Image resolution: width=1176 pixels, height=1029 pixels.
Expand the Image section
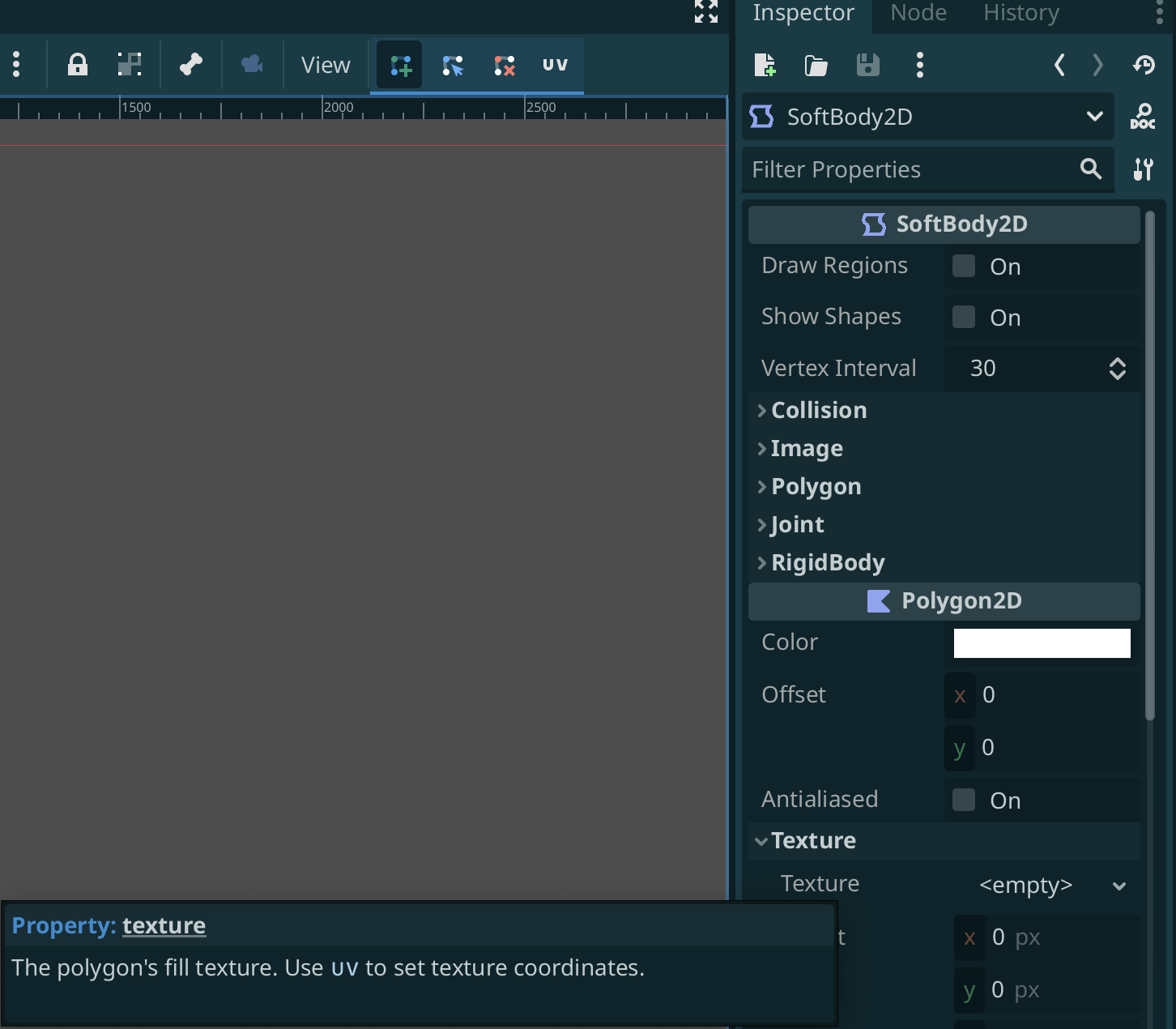click(x=944, y=448)
